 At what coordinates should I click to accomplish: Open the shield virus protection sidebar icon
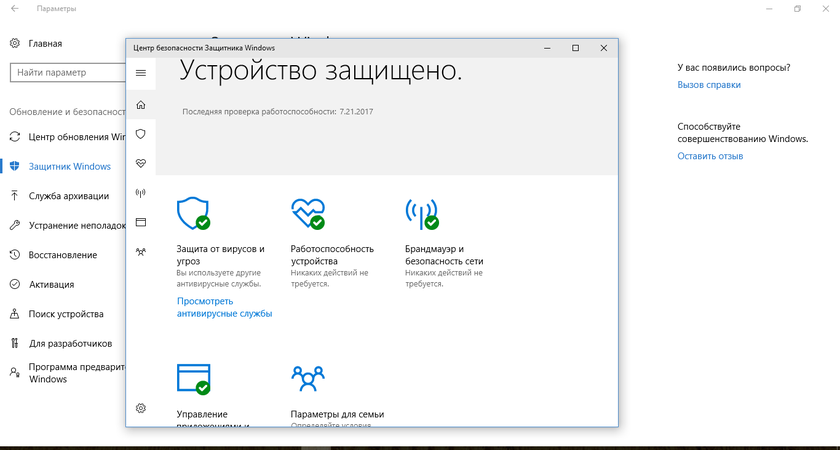[141, 133]
